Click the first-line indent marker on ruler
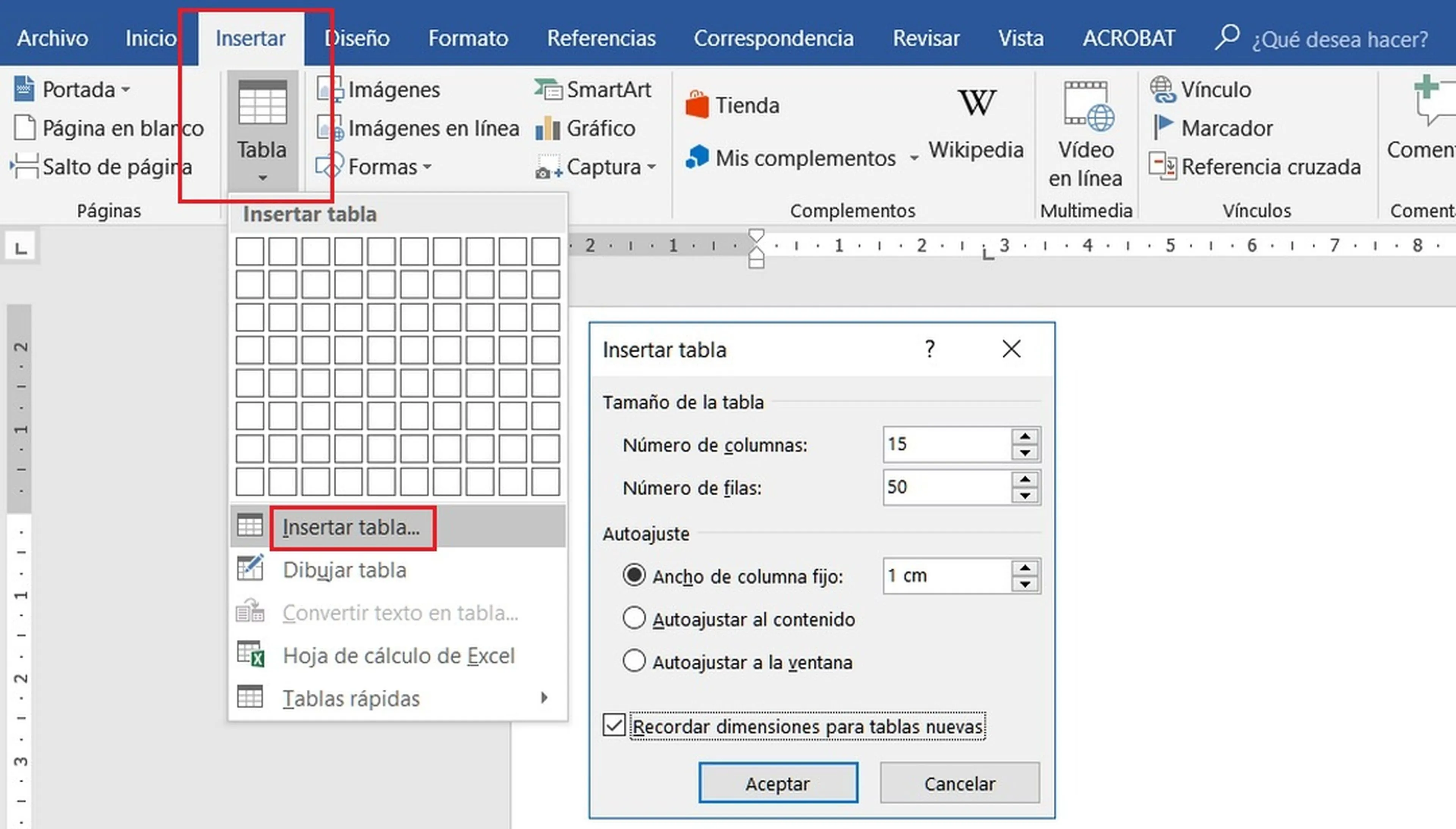The image size is (1456, 829). coord(756,235)
